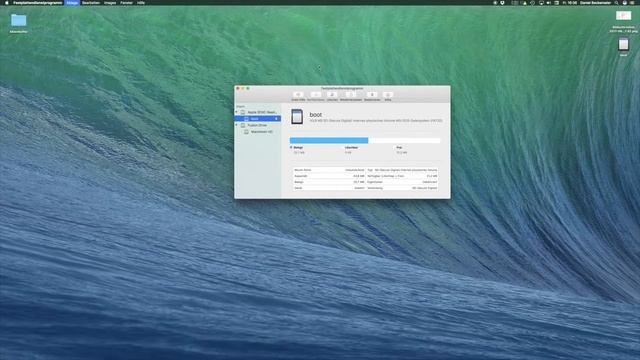Collapse the Apple SDXC Reader disclosure triangle
640x360 pixels.
click(237, 112)
